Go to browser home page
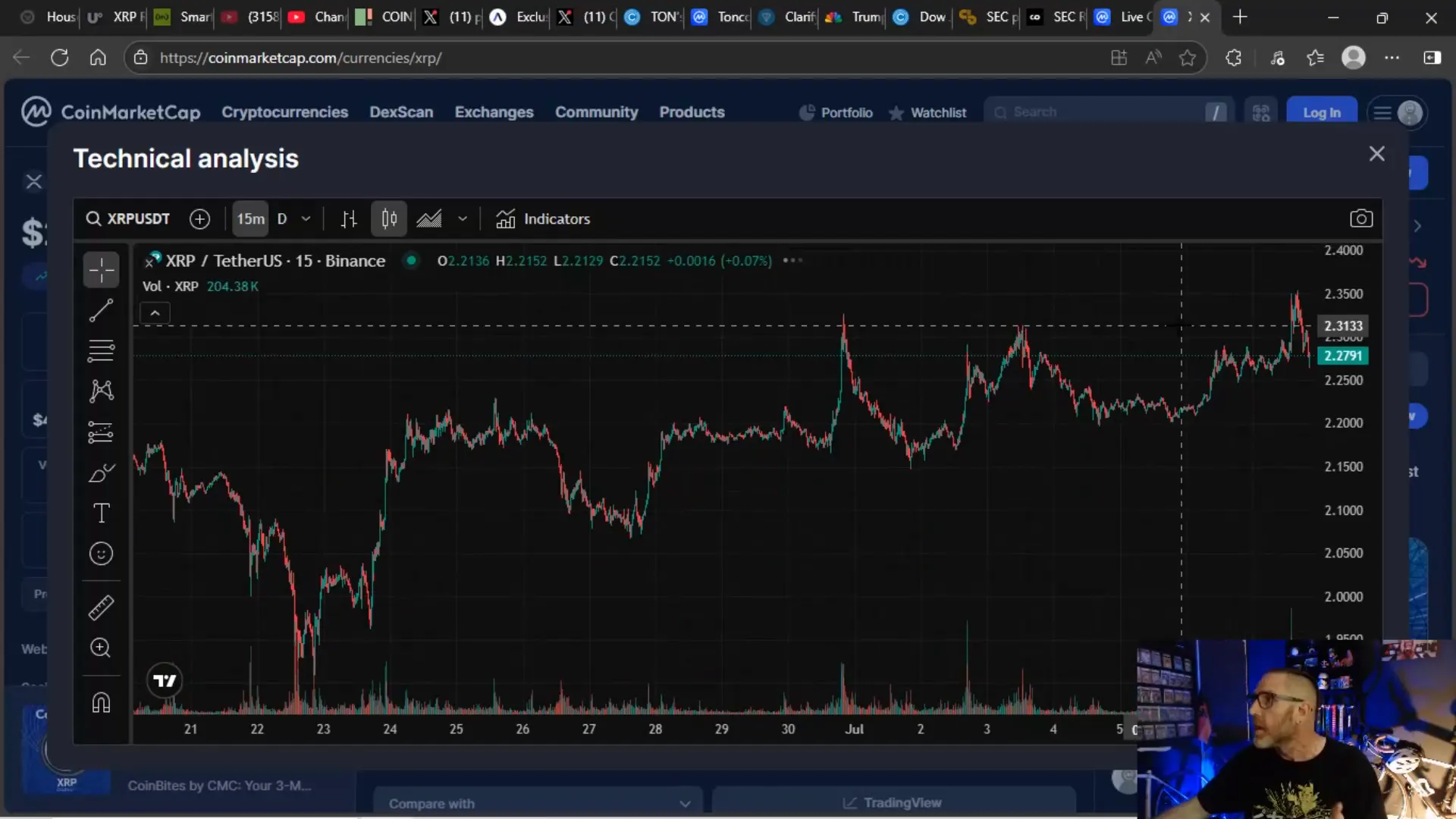The width and height of the screenshot is (1456, 819). 98,58
